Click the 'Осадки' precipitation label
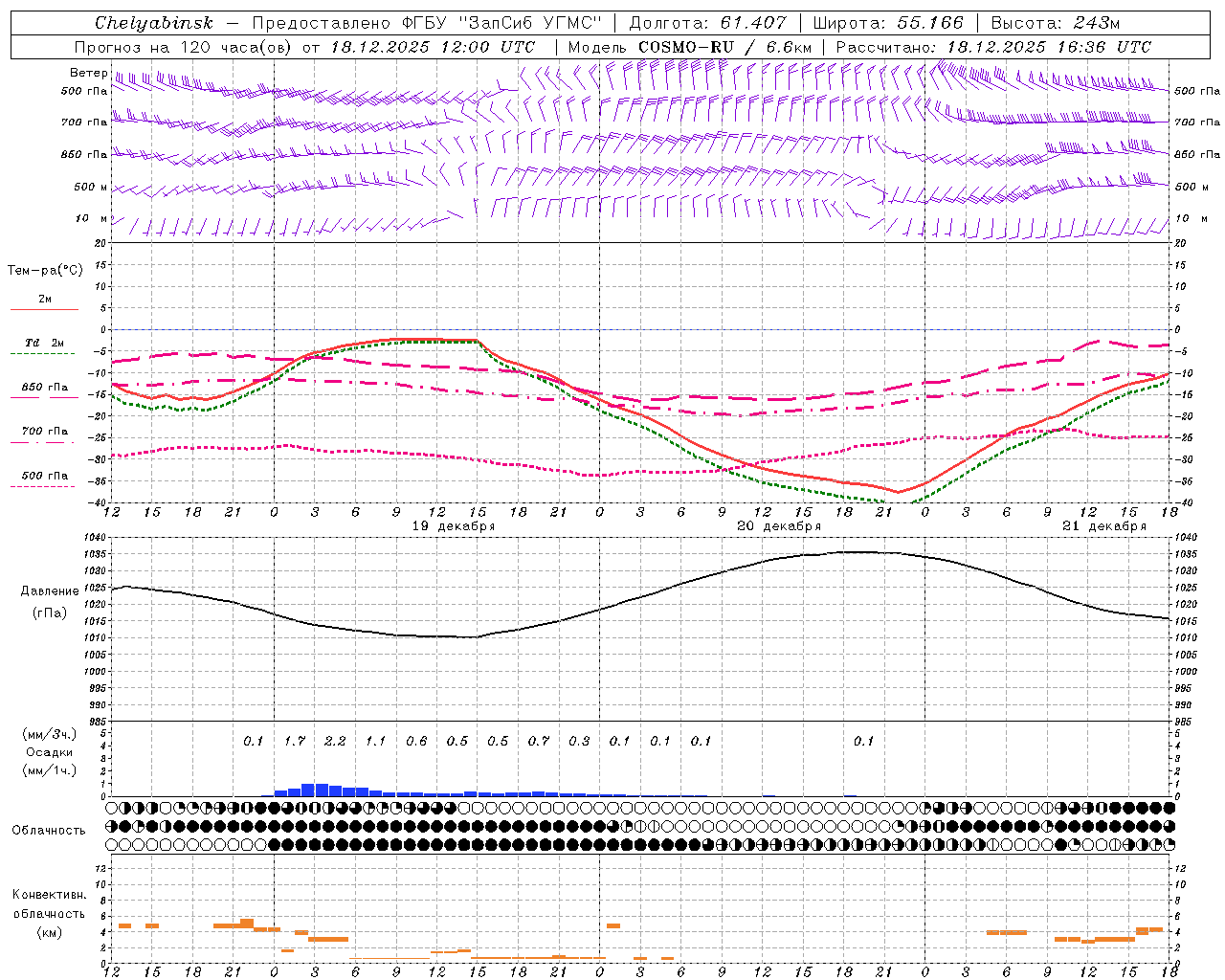Screen dimensions: 1225x980 [50, 752]
